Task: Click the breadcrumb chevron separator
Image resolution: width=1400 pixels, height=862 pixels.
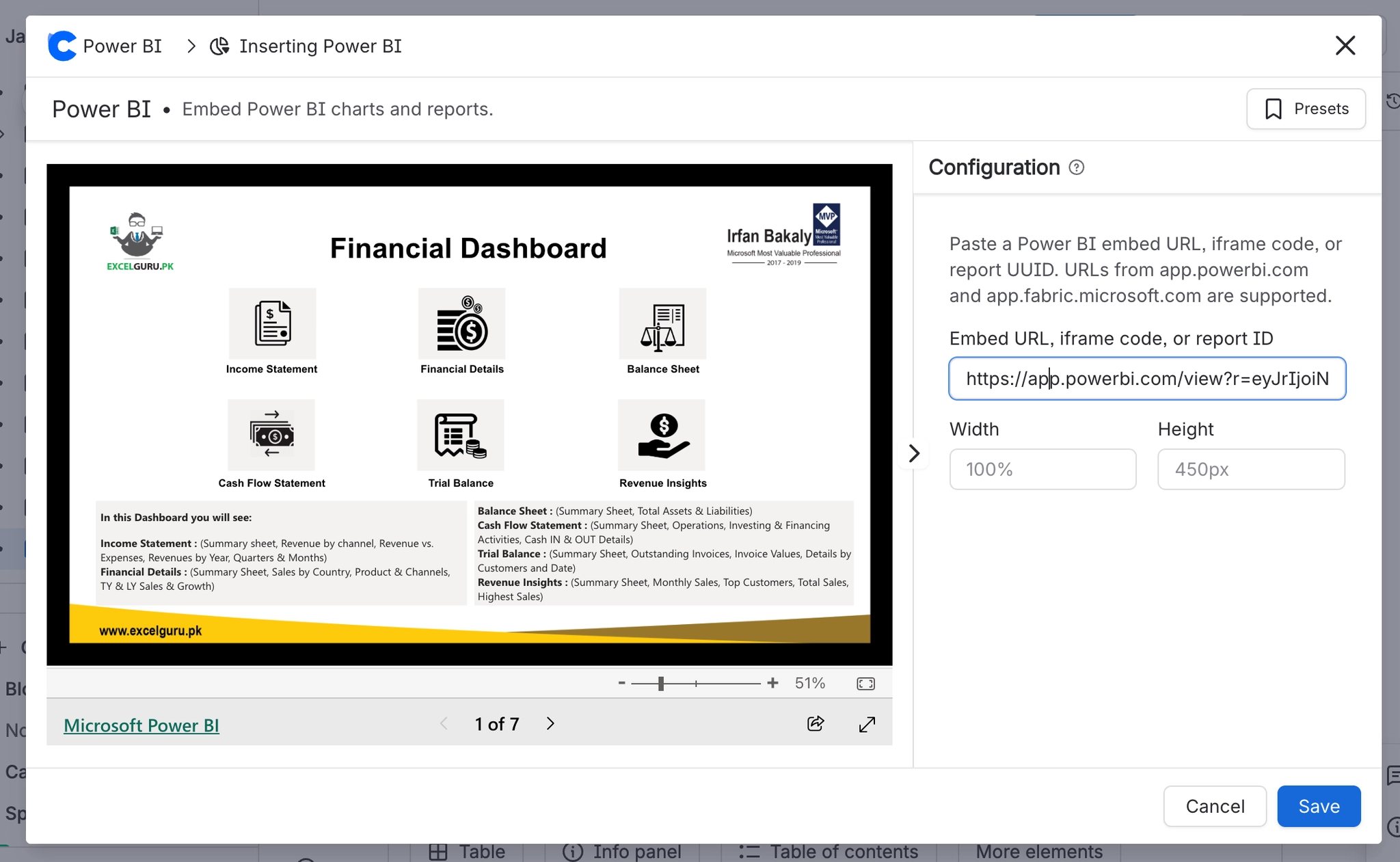Action: [191, 46]
